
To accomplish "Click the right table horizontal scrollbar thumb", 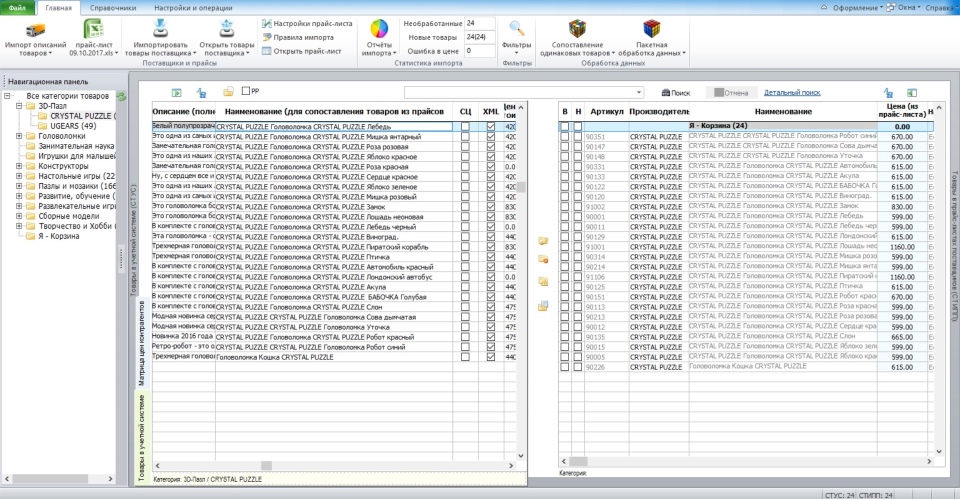I will (578, 462).
